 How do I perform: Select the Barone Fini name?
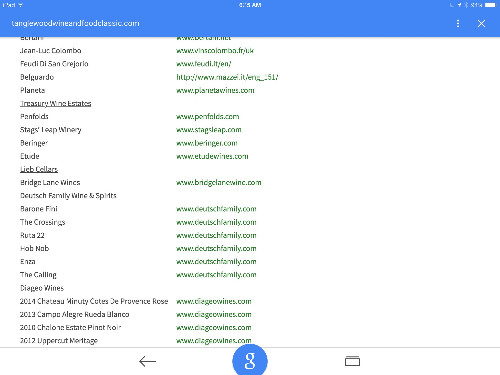coord(39,209)
